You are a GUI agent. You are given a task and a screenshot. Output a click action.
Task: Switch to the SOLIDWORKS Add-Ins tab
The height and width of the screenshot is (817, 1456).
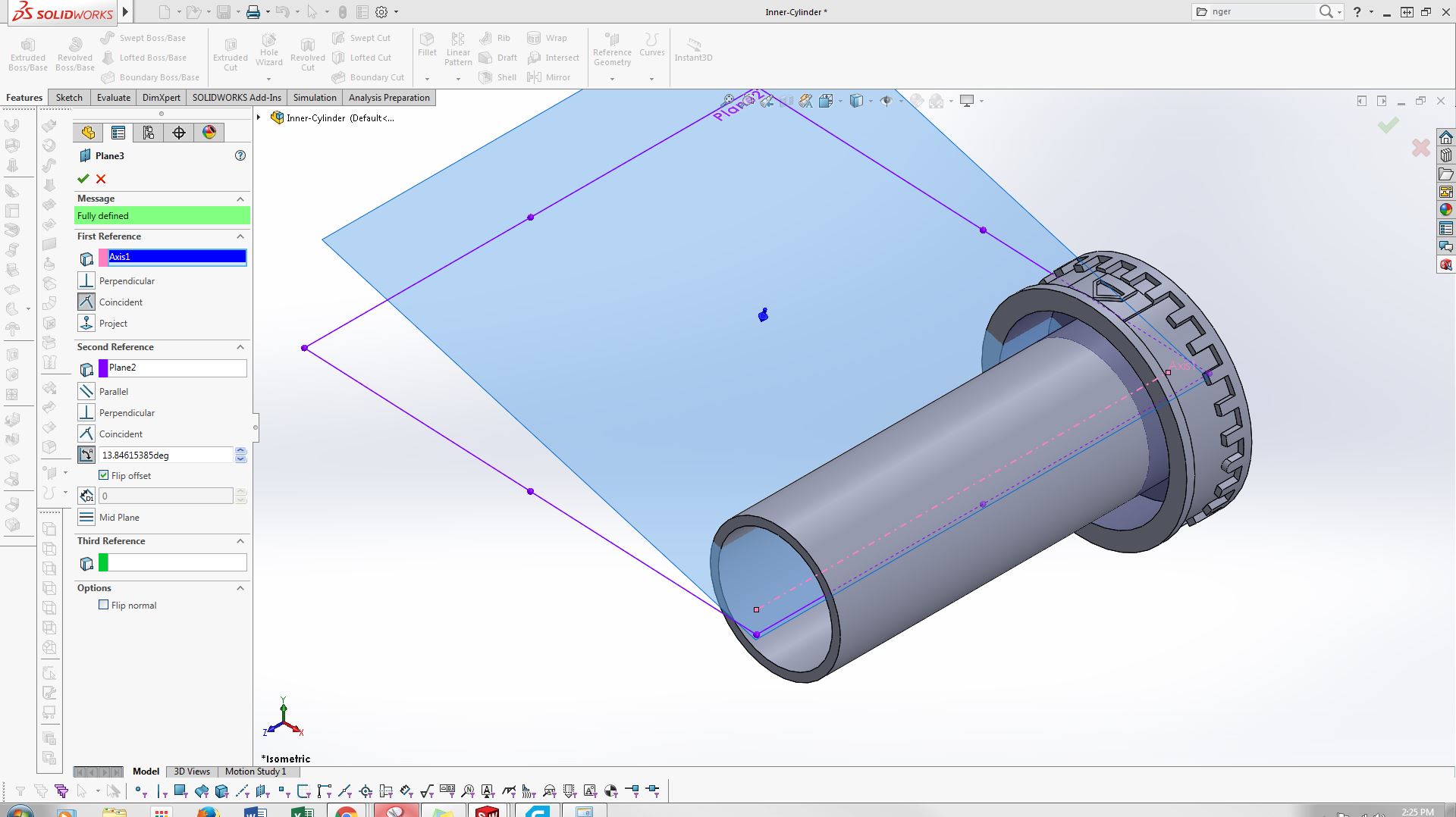click(237, 98)
